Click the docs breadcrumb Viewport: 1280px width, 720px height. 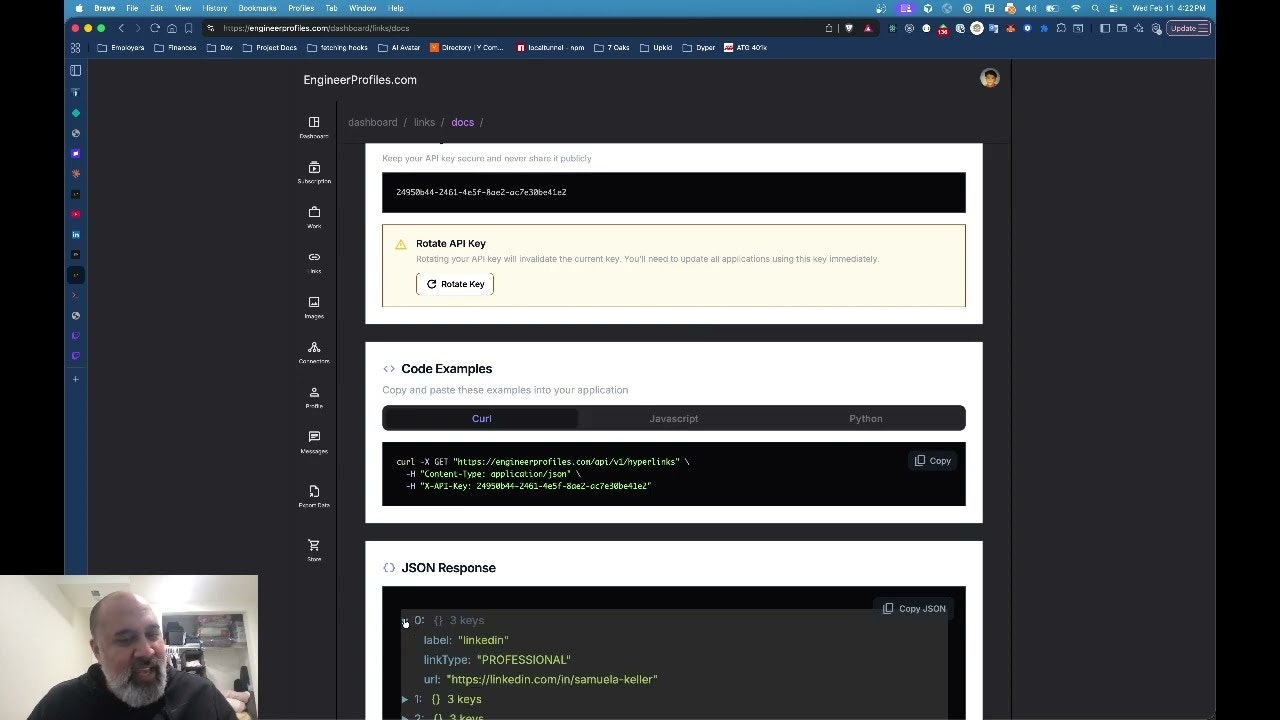462,122
